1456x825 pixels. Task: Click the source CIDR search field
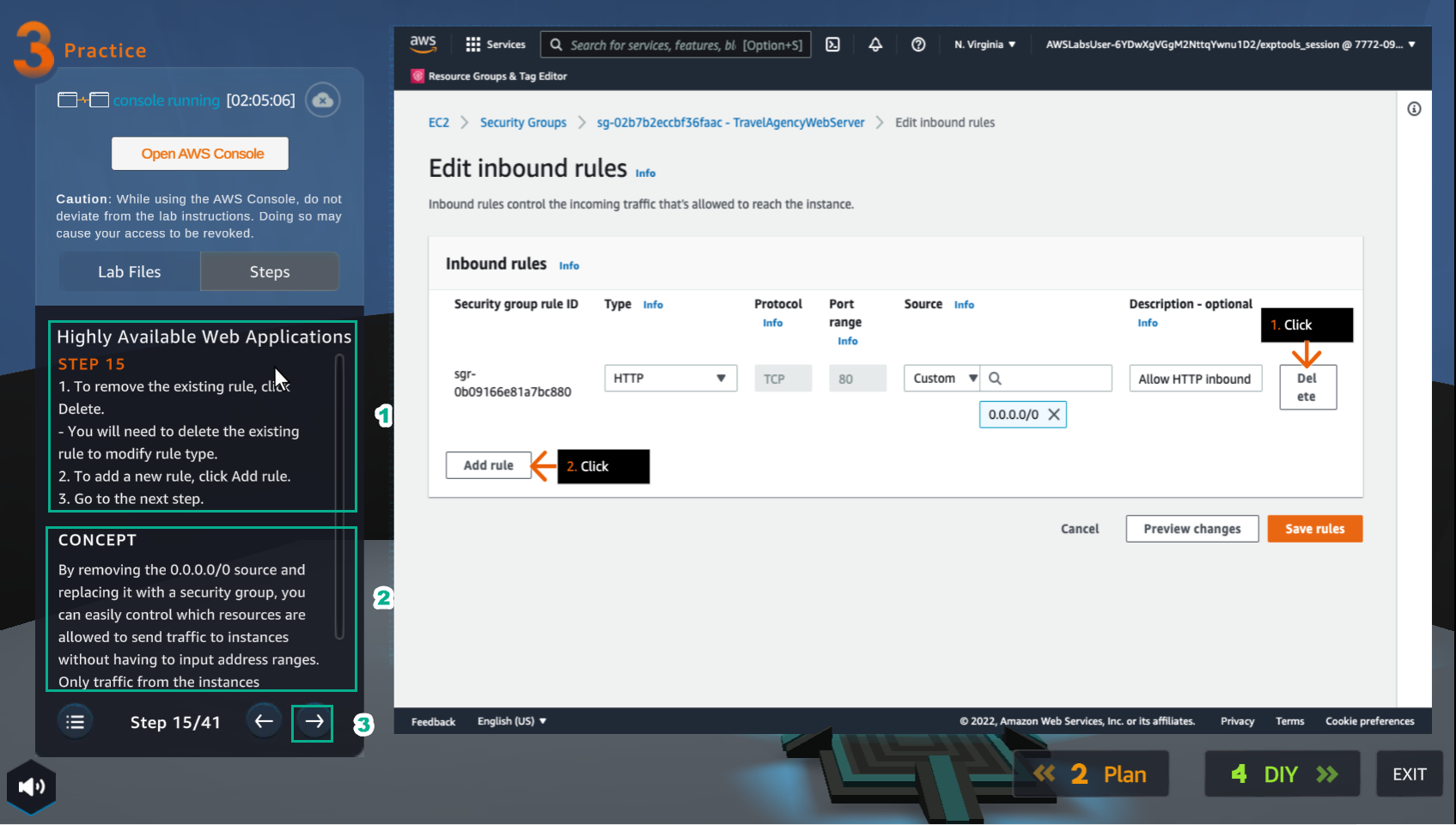1046,379
